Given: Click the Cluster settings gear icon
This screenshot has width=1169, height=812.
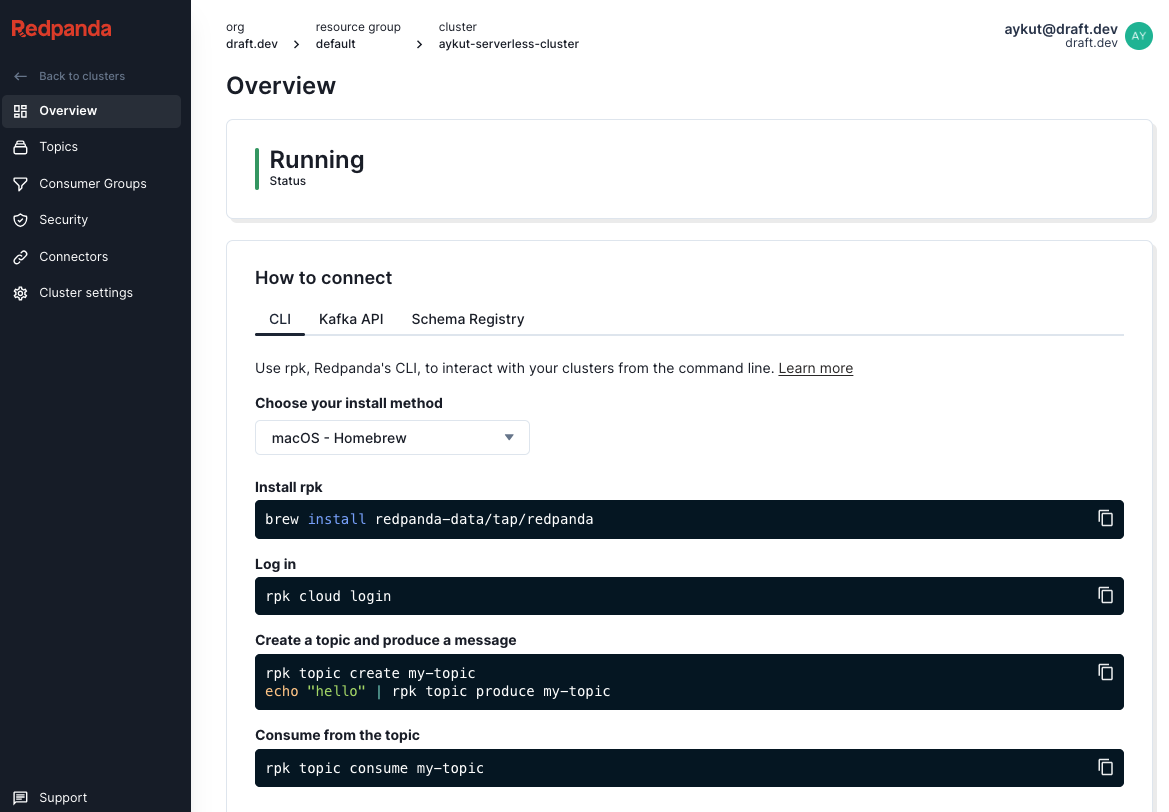Looking at the screenshot, I should (x=20, y=293).
